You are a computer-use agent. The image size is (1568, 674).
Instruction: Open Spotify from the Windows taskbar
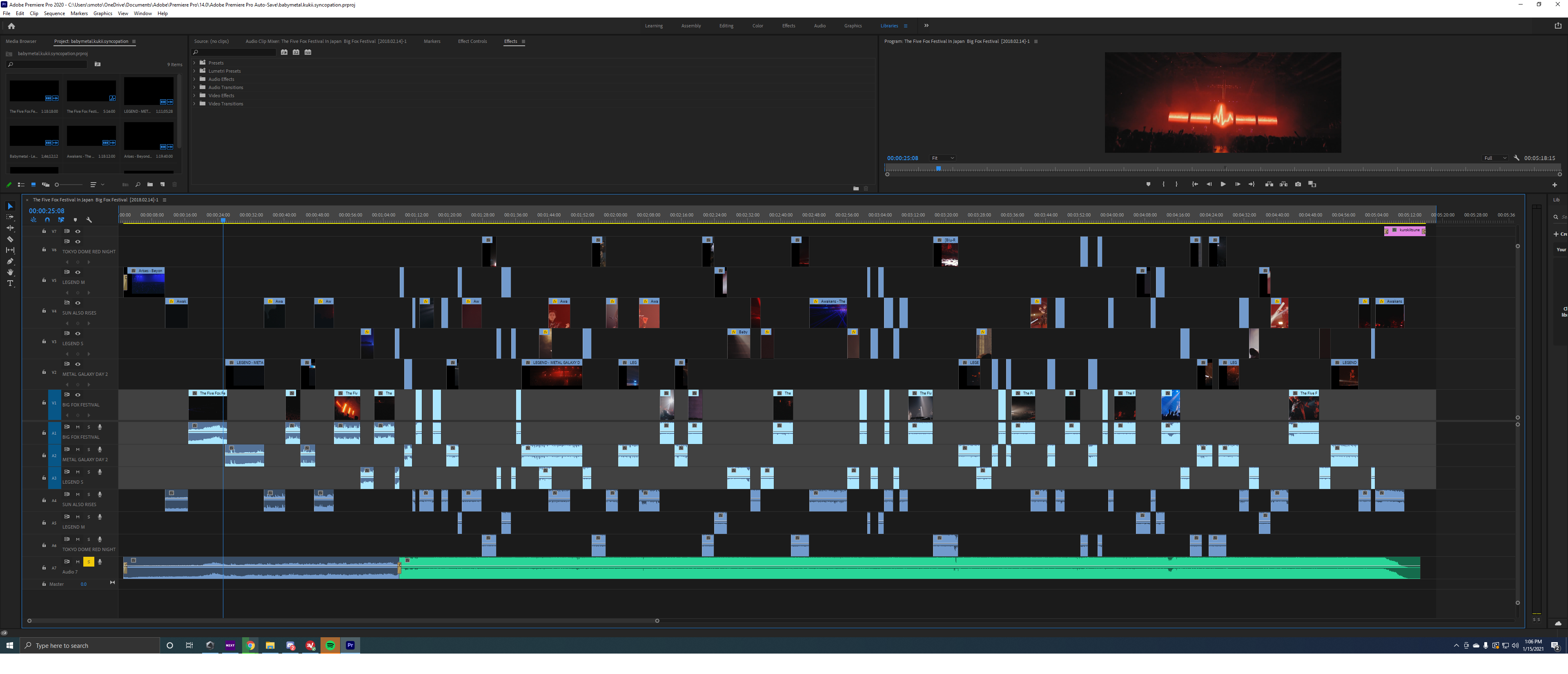tap(330, 645)
